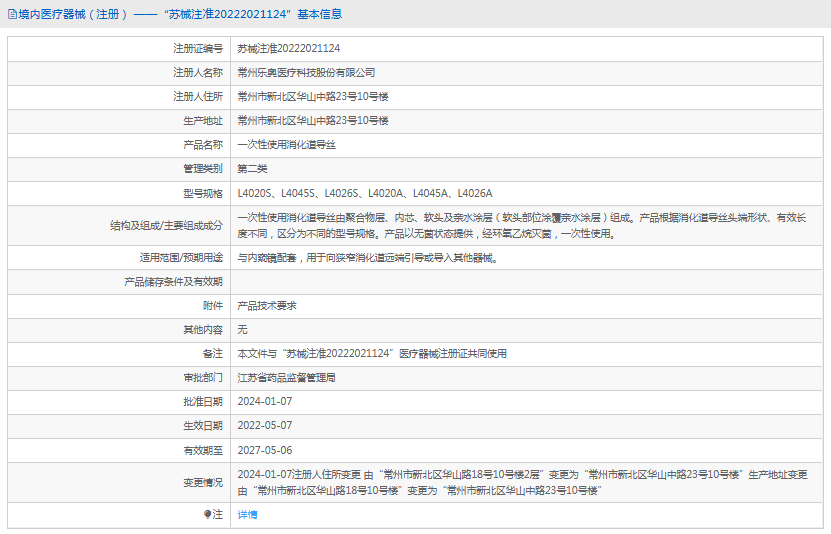Click the model list starting L4020S
The width and height of the screenshot is (831, 534).
point(365,193)
